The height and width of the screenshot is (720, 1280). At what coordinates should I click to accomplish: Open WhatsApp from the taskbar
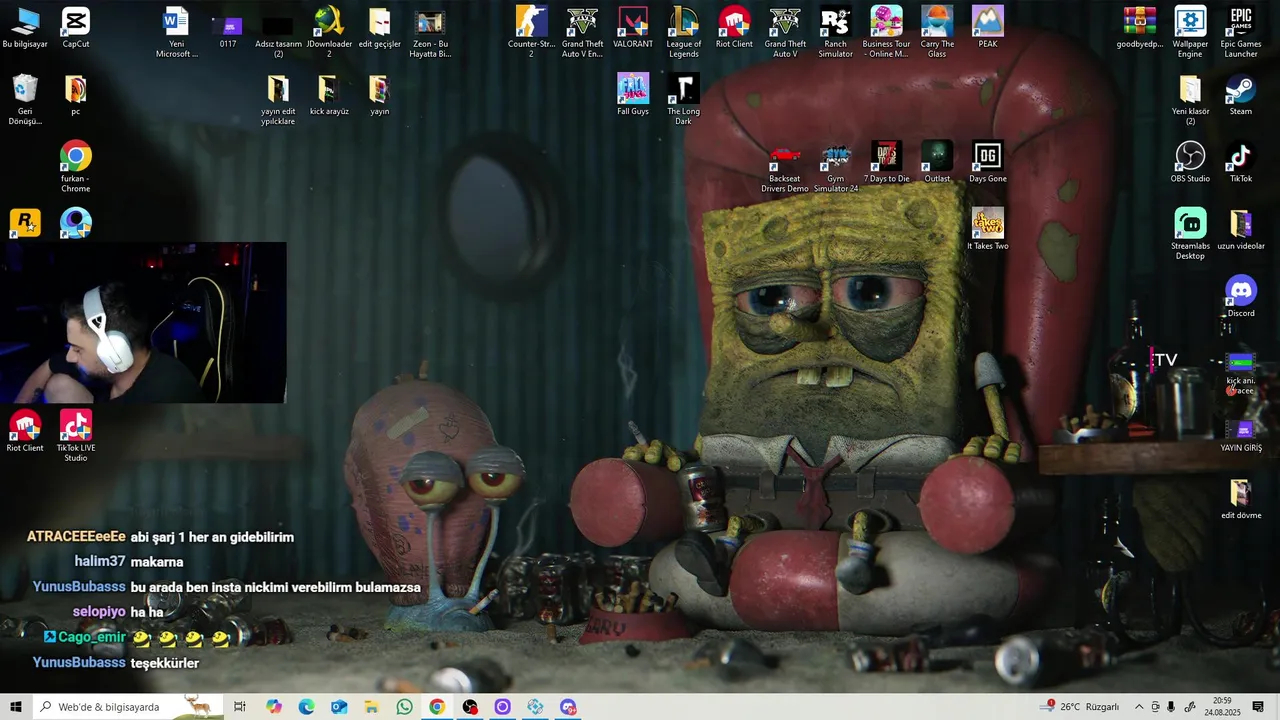[404, 707]
